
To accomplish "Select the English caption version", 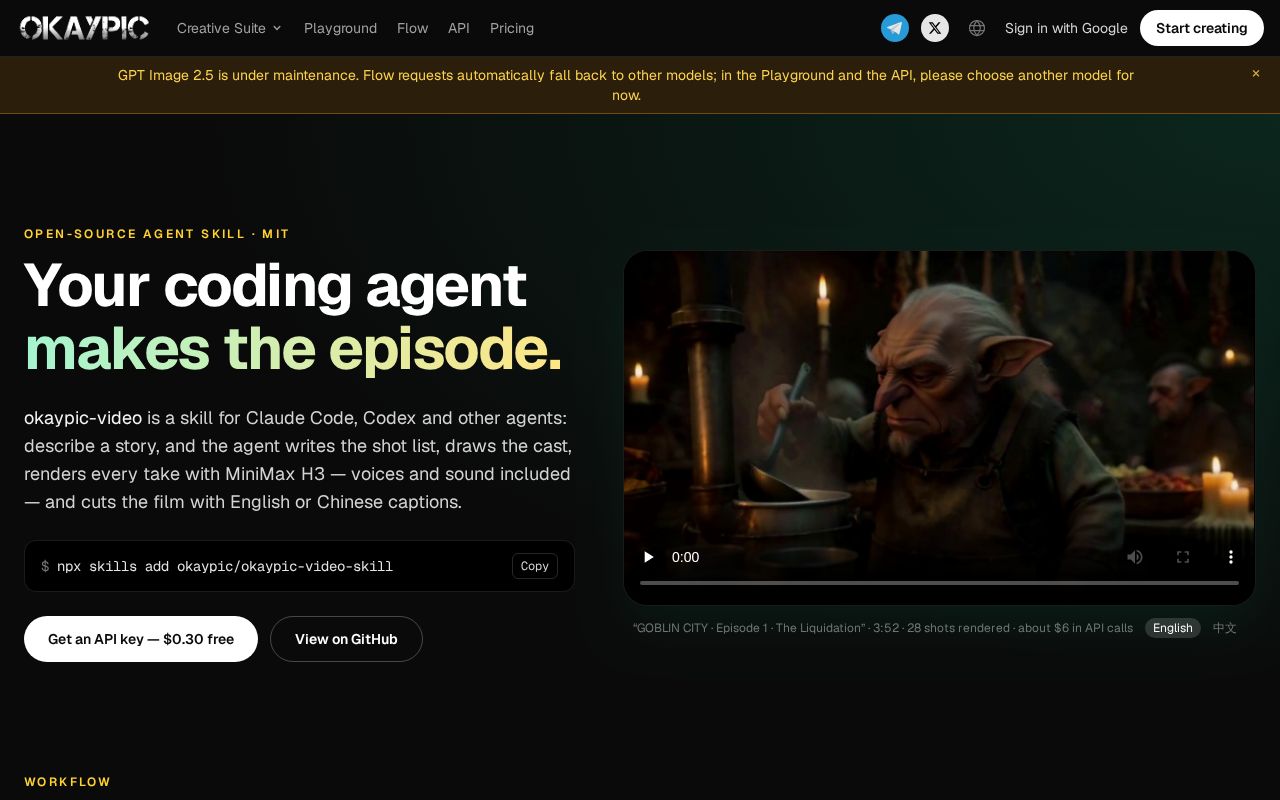I will 1173,628.
